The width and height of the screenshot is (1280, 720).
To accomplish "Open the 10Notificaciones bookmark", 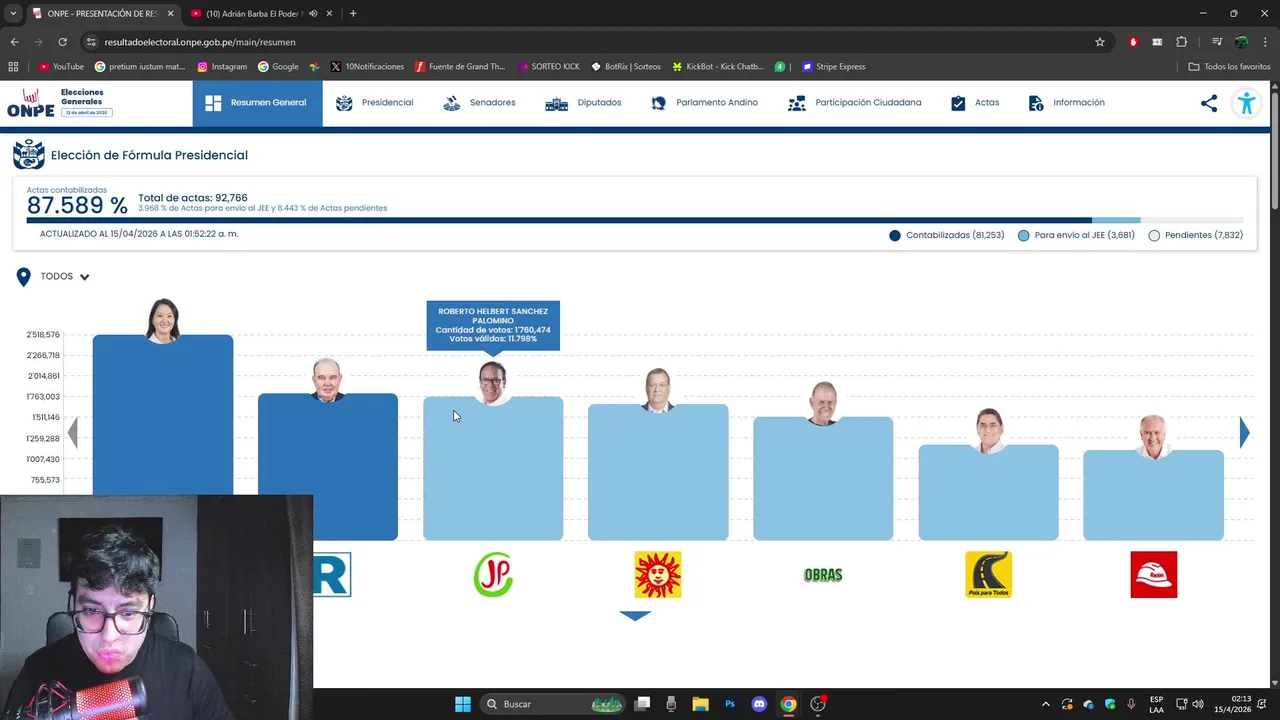I will click(x=367, y=67).
